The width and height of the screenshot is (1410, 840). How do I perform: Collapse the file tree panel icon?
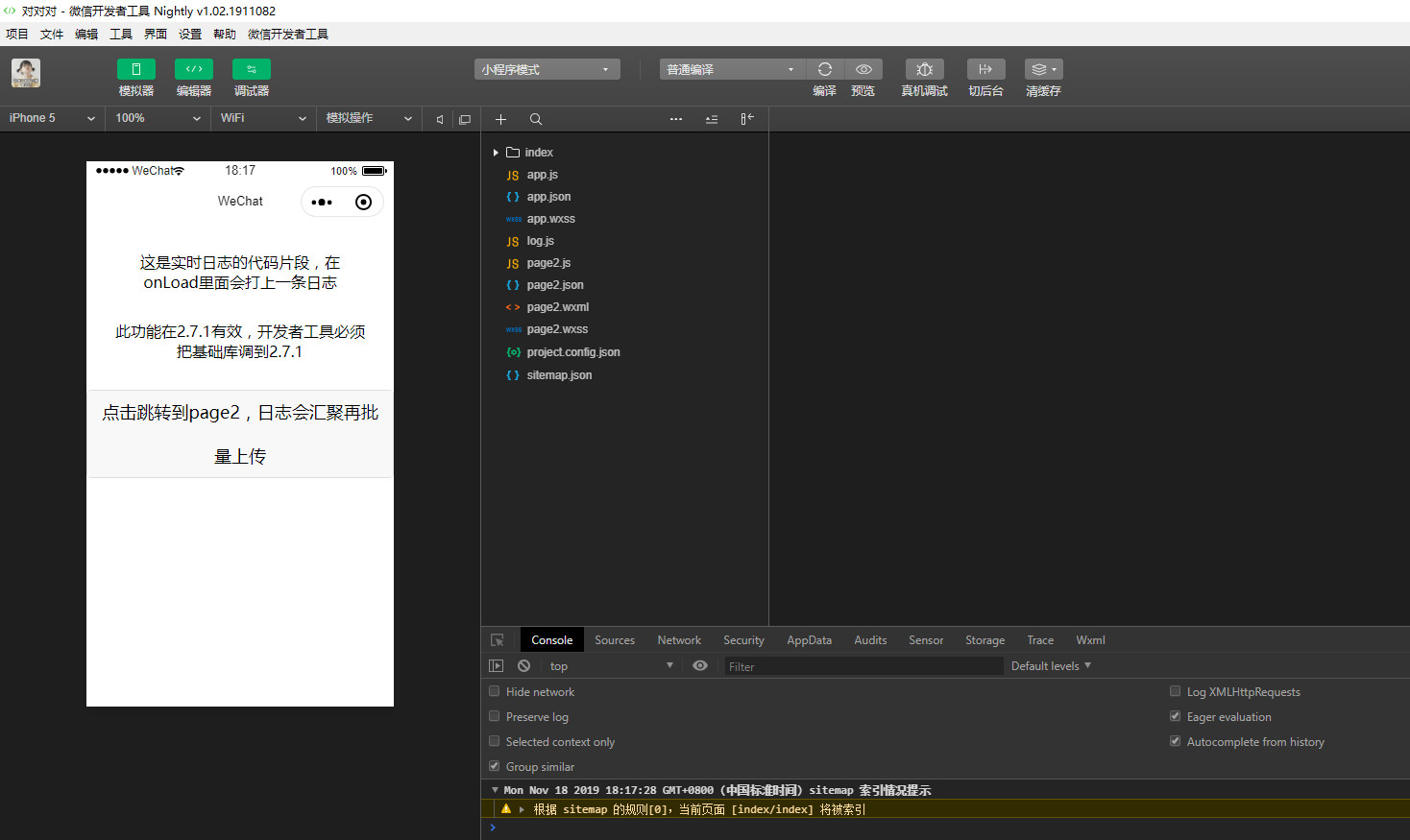click(x=747, y=119)
